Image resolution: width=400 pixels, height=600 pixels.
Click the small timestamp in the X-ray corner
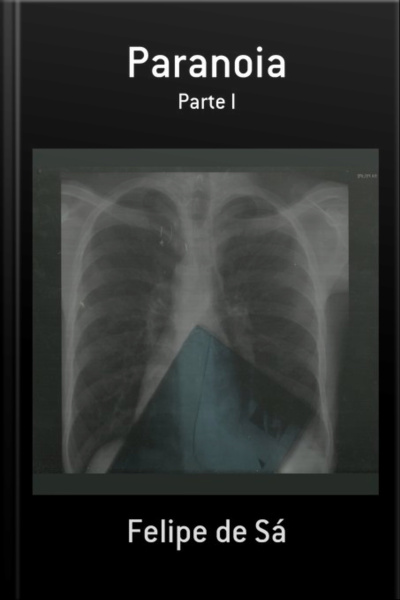coord(367,176)
